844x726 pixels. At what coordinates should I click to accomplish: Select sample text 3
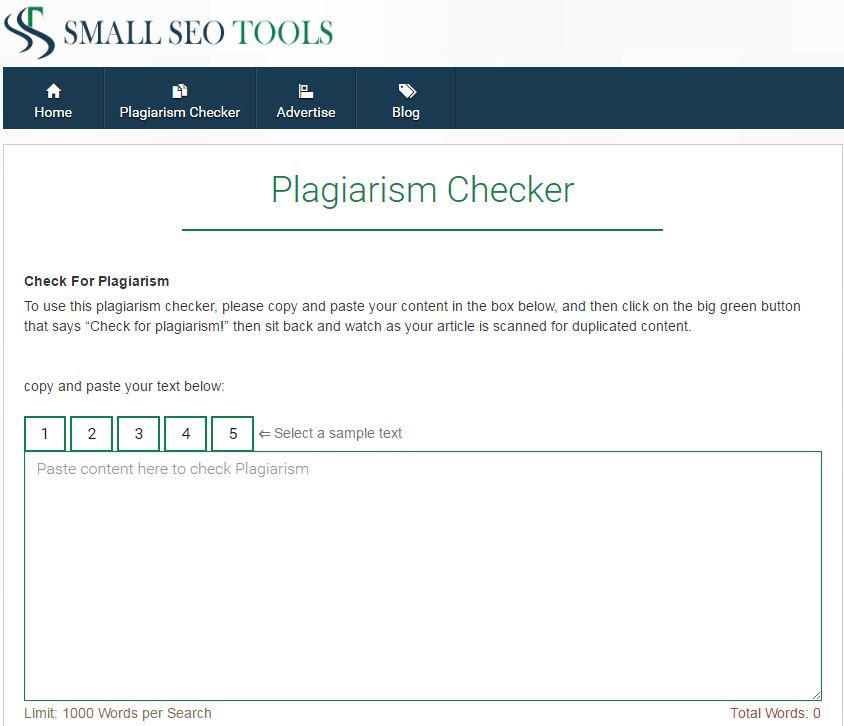tap(138, 433)
